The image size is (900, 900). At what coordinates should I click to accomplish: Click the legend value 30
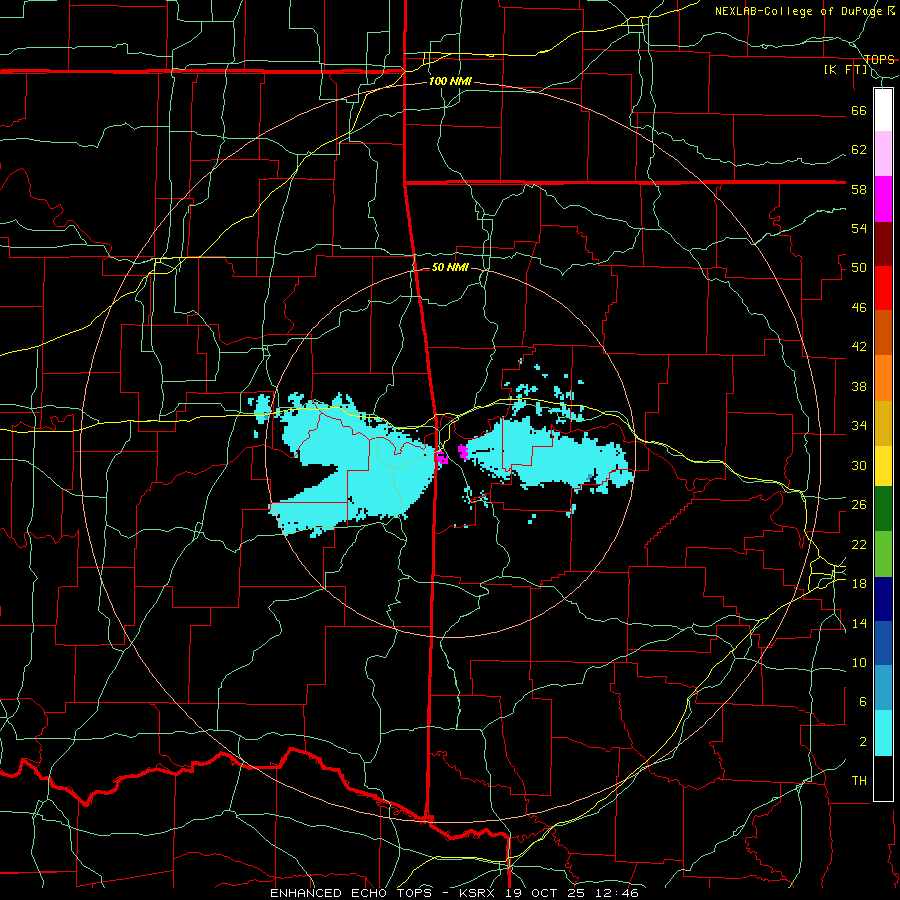859,465
